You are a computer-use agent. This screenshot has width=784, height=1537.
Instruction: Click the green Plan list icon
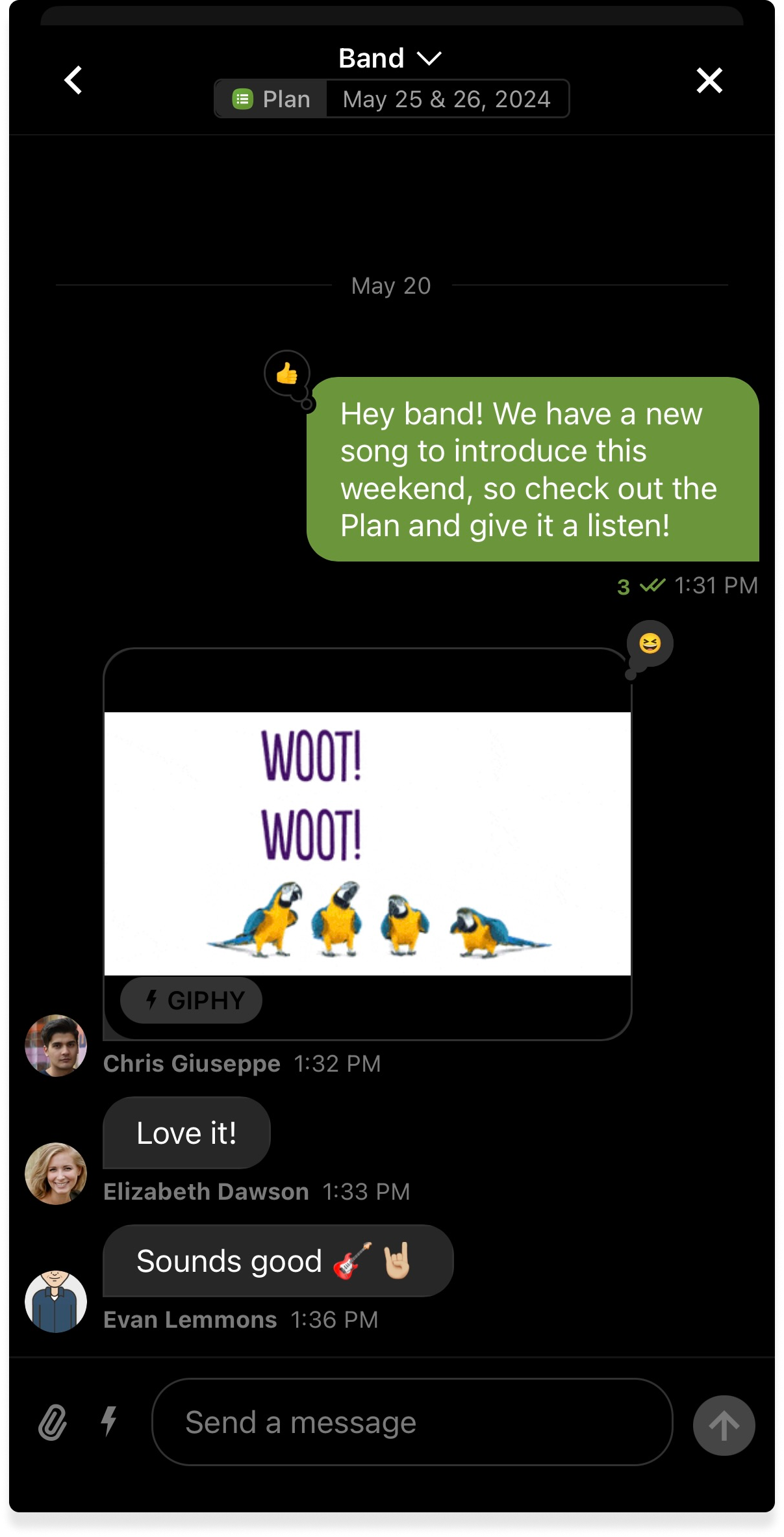[x=243, y=99]
